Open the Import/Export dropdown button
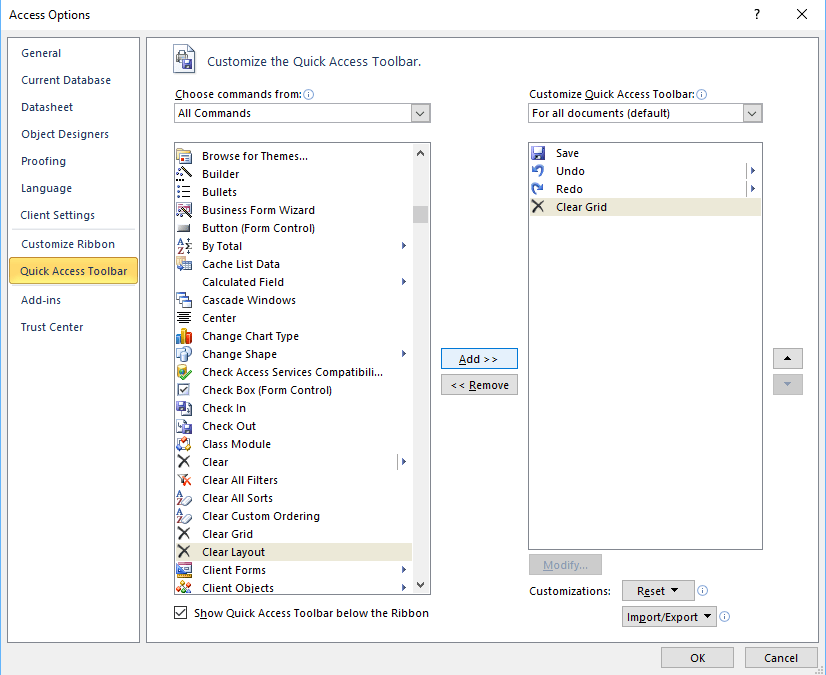Screen dimensions: 826x675 point(670,617)
